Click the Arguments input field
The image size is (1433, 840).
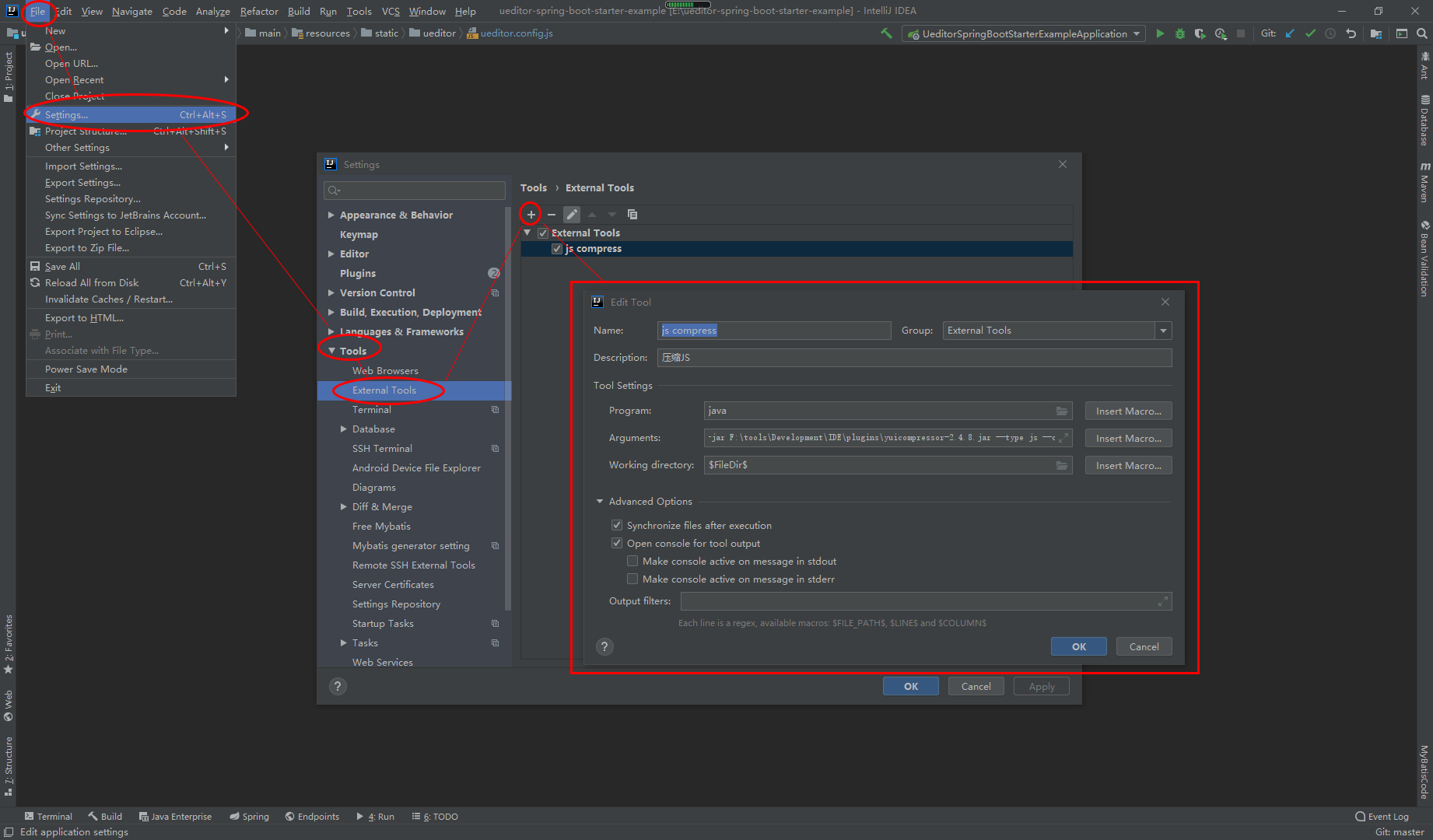click(x=879, y=437)
